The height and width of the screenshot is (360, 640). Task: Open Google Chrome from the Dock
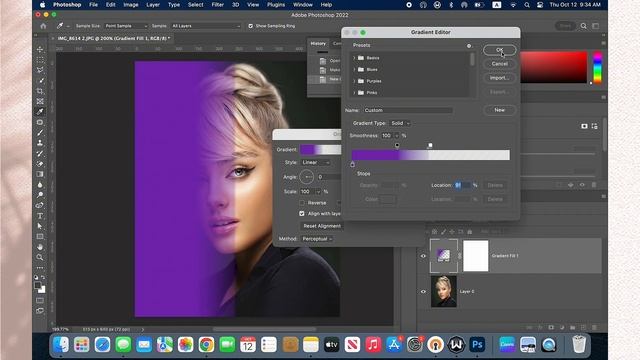207,344
